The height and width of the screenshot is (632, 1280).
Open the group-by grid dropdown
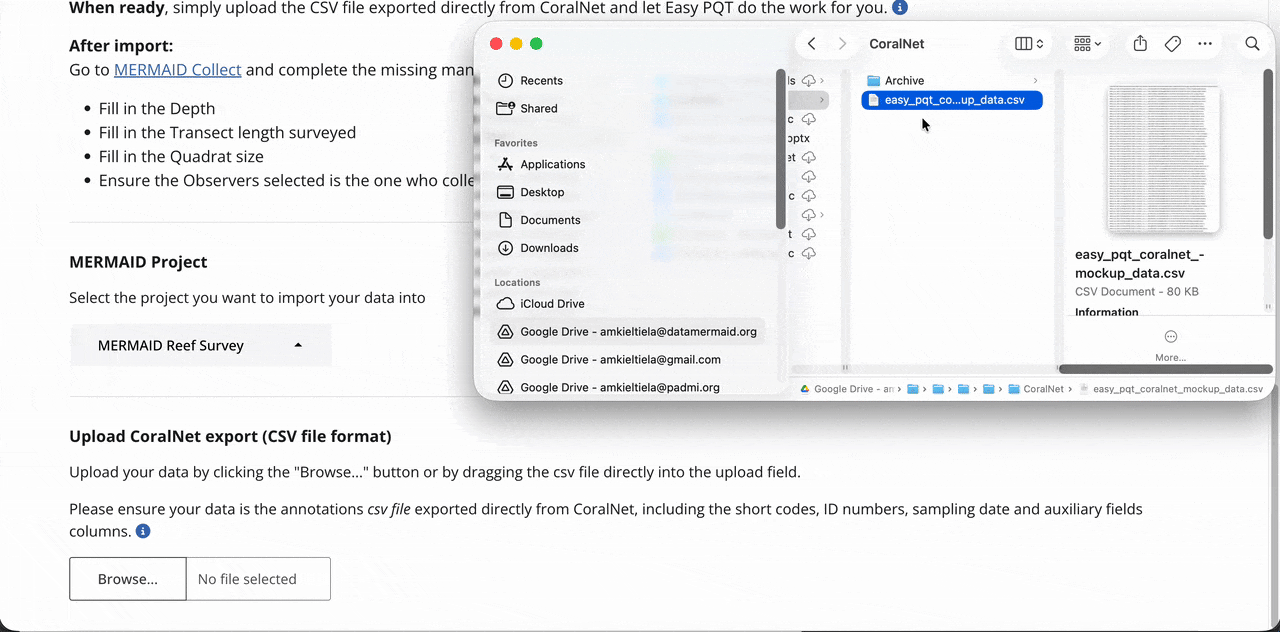pyautogui.click(x=1087, y=44)
